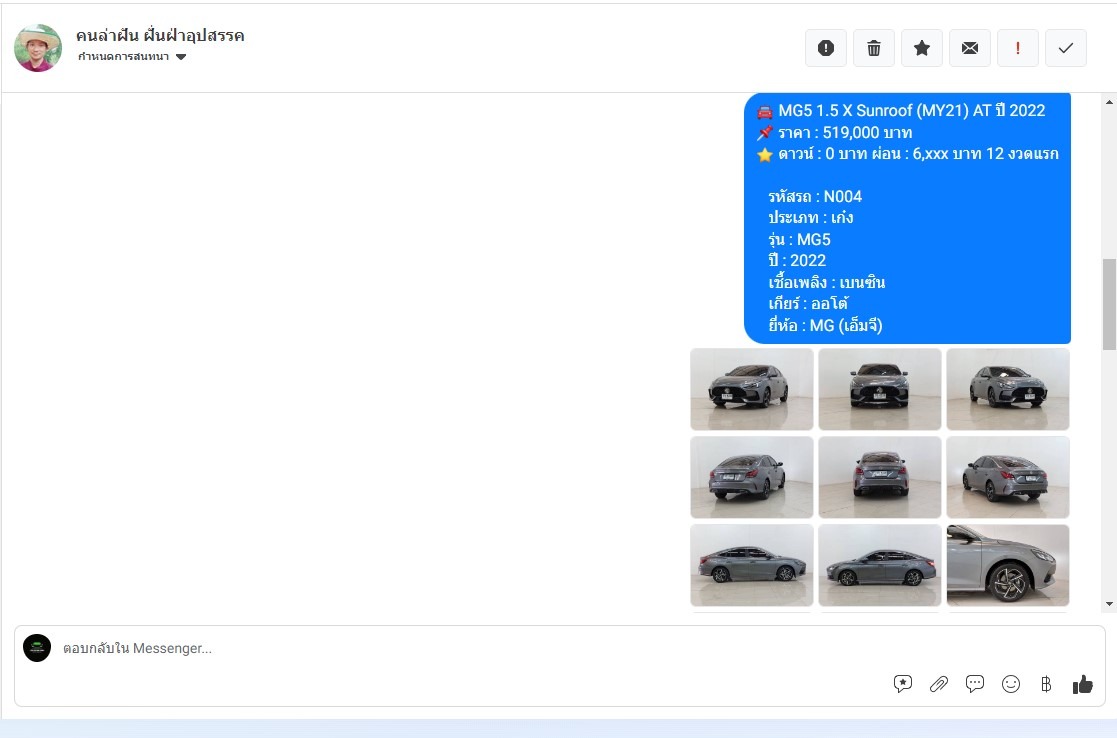Open the left side profile car photo
Image resolution: width=1117 pixels, height=738 pixels.
coord(880,566)
